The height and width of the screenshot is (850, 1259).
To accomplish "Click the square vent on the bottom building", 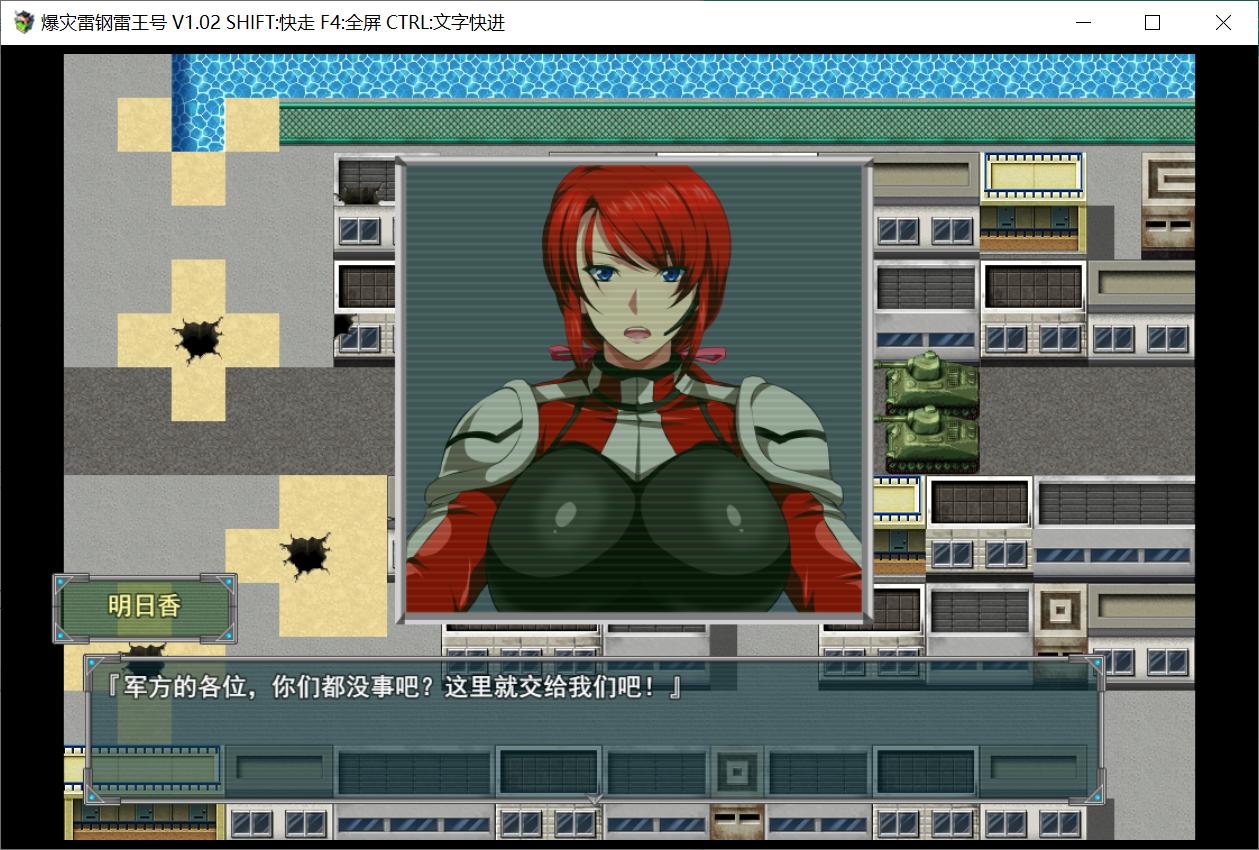I will tap(737, 770).
